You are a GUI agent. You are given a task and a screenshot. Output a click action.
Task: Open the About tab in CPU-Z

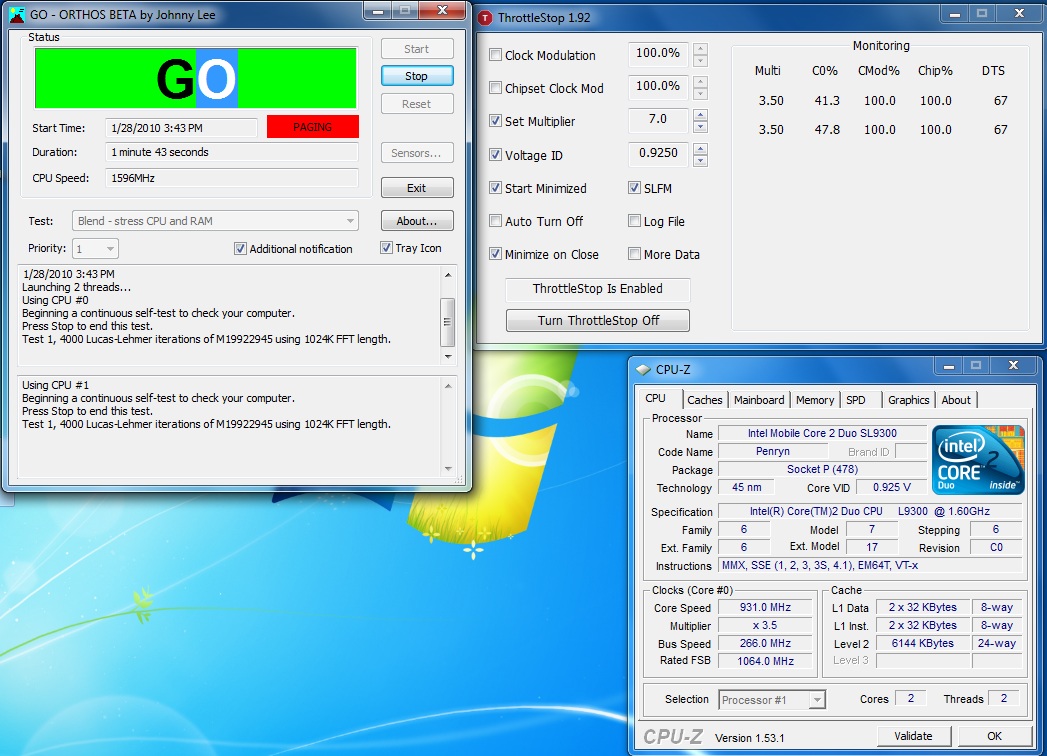point(956,400)
